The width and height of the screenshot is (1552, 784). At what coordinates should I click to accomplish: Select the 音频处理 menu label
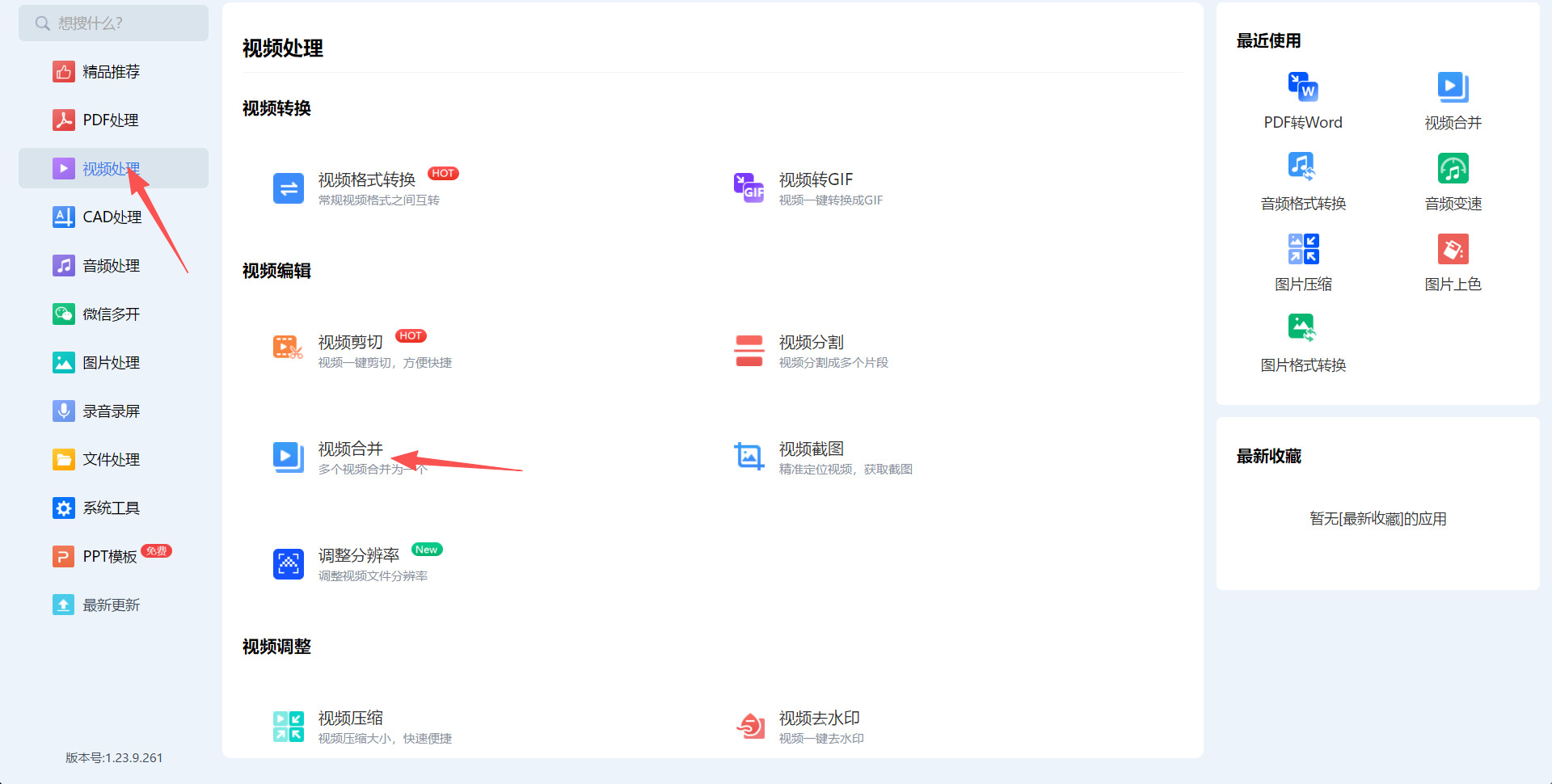tap(112, 266)
